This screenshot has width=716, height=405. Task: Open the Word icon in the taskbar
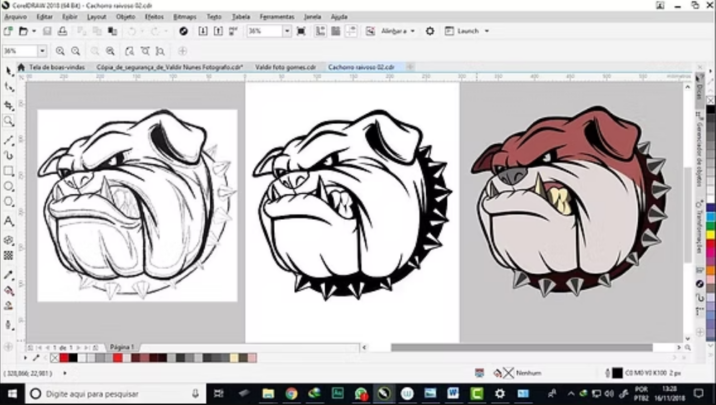point(453,394)
